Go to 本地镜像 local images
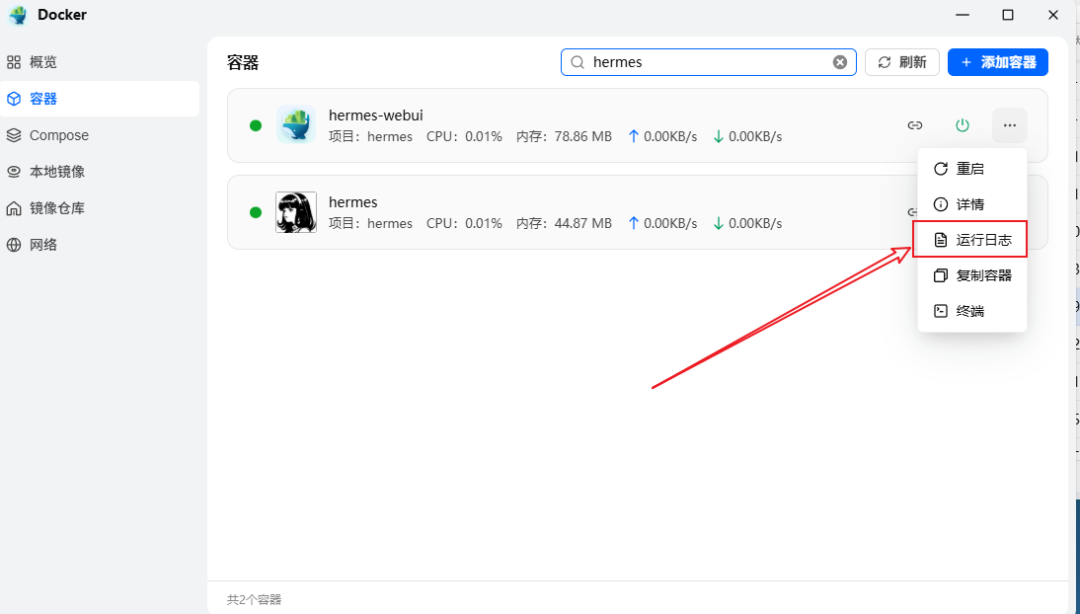Screen dimensions: 1080x614 click(x=56, y=172)
